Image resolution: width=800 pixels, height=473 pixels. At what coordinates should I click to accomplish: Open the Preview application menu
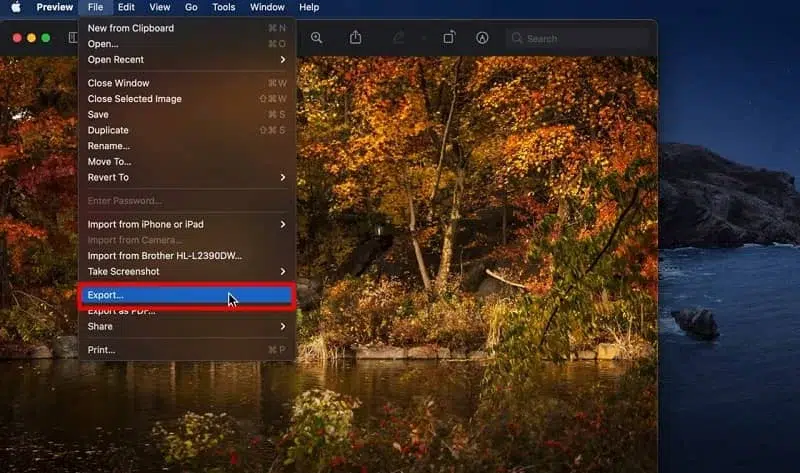click(55, 7)
